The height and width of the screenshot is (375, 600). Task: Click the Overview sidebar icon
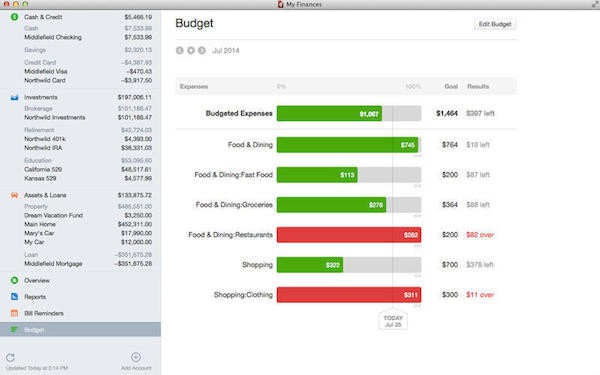(x=15, y=280)
